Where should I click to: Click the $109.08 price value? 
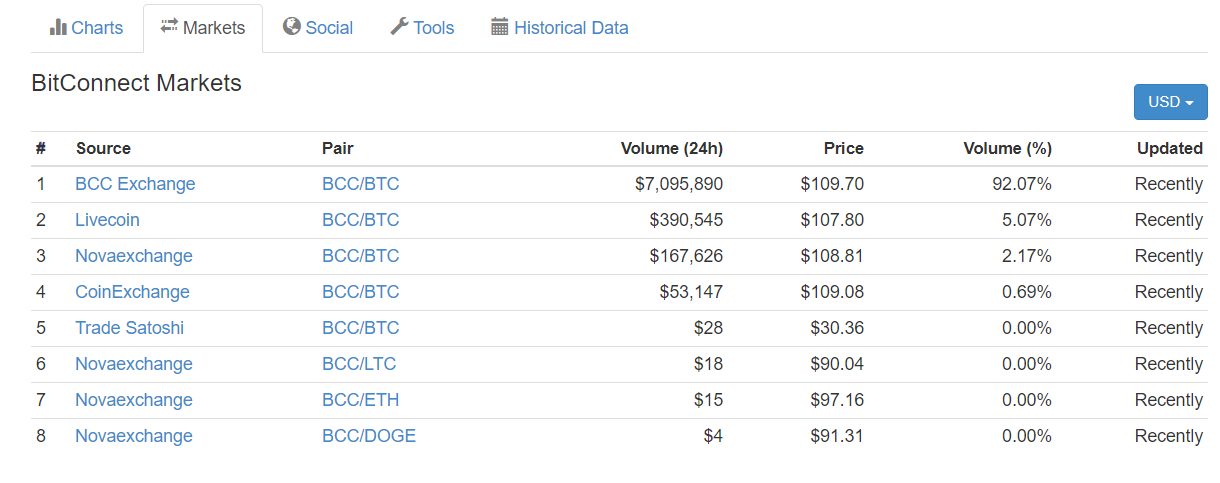[x=832, y=292]
